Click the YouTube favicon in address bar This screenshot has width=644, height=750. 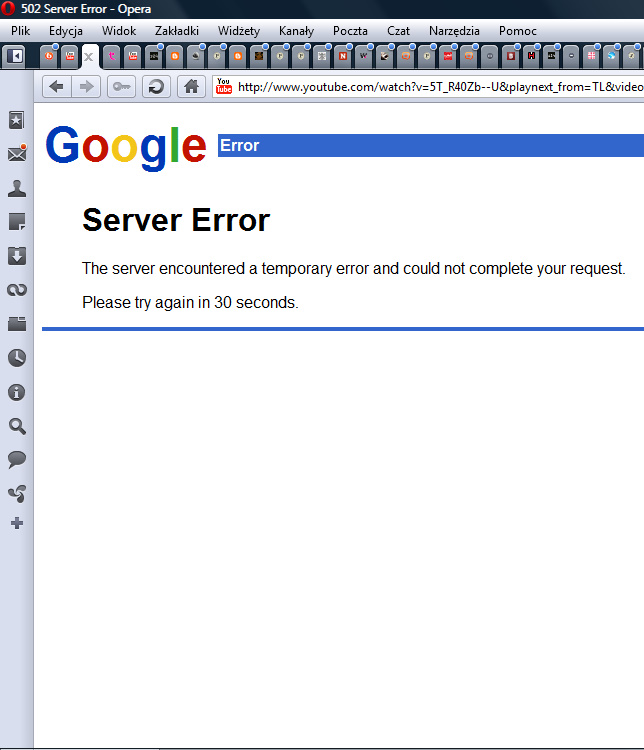(223, 86)
